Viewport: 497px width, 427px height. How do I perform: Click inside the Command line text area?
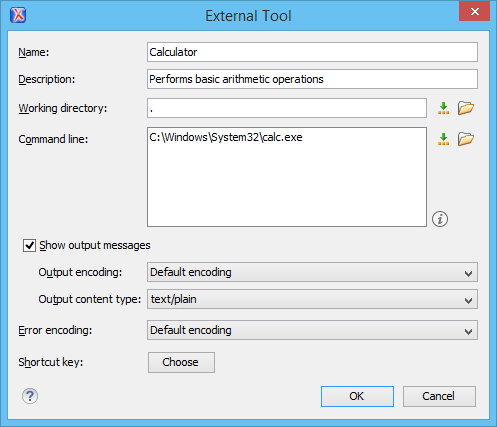click(x=287, y=177)
